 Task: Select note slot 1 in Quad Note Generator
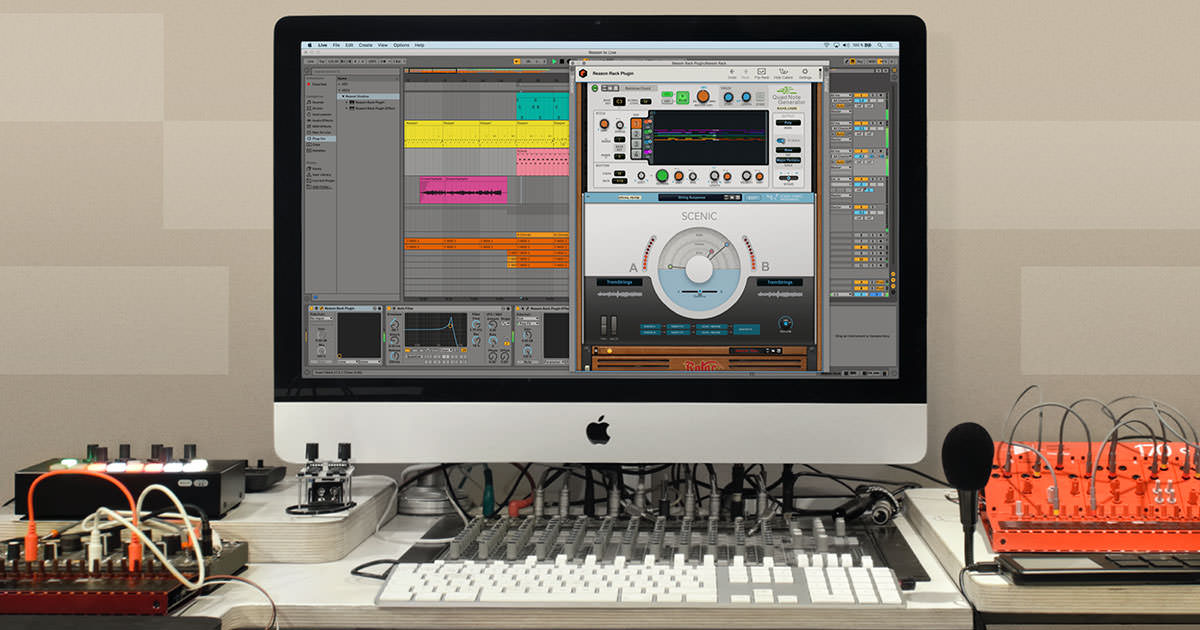(636, 123)
